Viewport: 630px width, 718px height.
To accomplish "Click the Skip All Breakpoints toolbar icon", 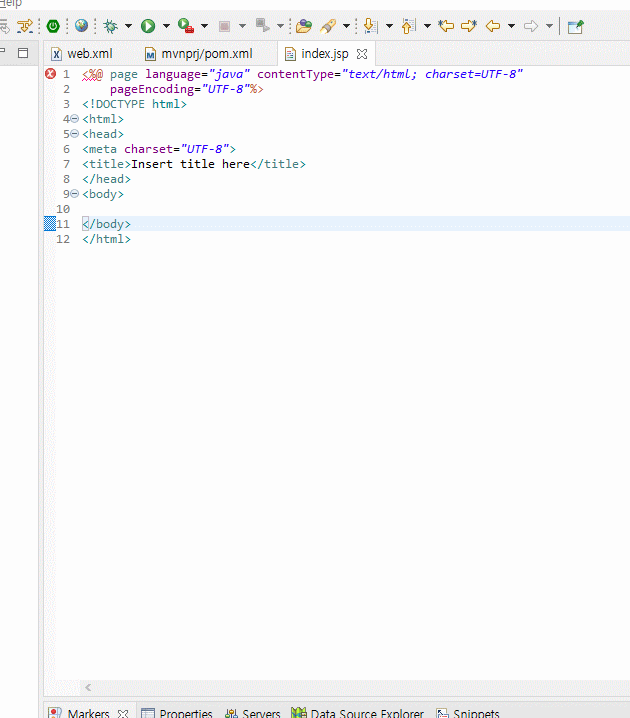I will pyautogui.click(x=25, y=26).
